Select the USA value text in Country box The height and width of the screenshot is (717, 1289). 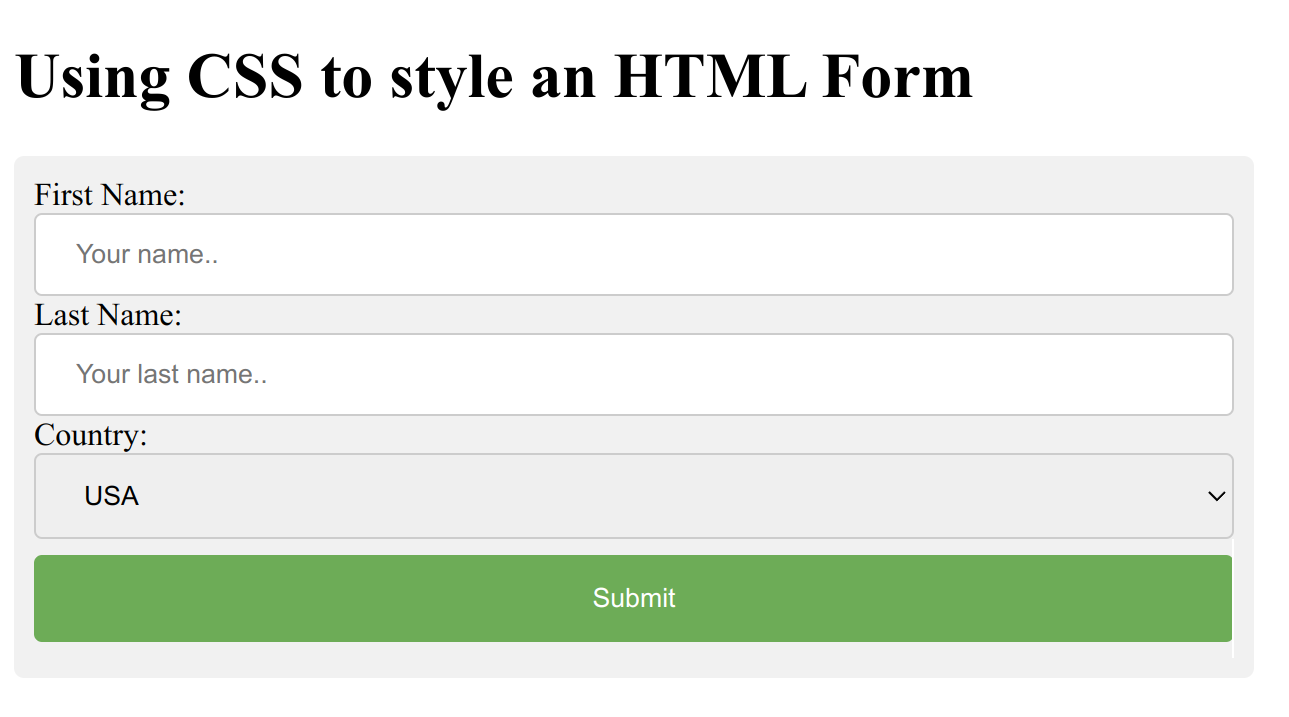111,496
